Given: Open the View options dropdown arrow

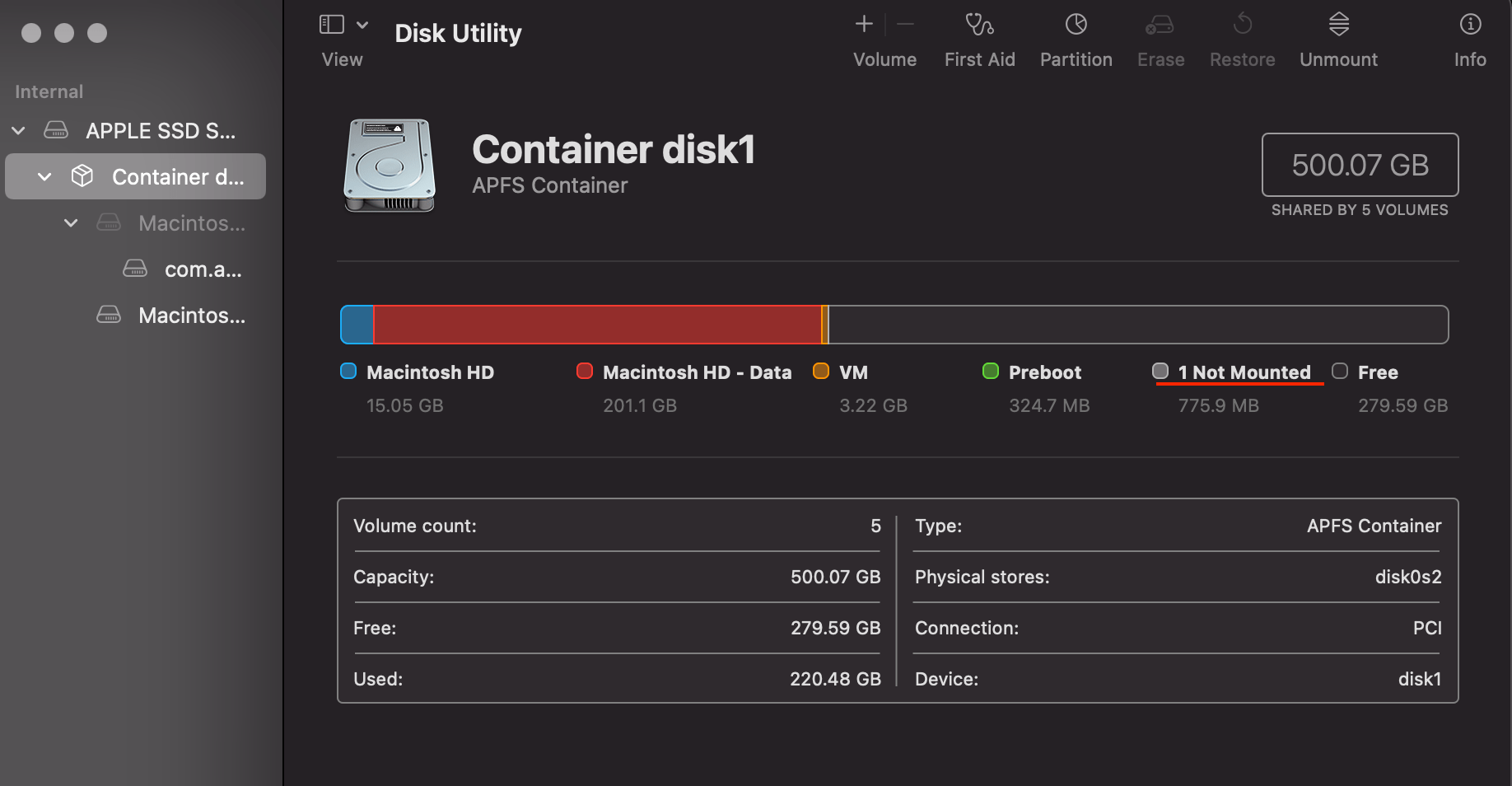Looking at the screenshot, I should [x=362, y=24].
